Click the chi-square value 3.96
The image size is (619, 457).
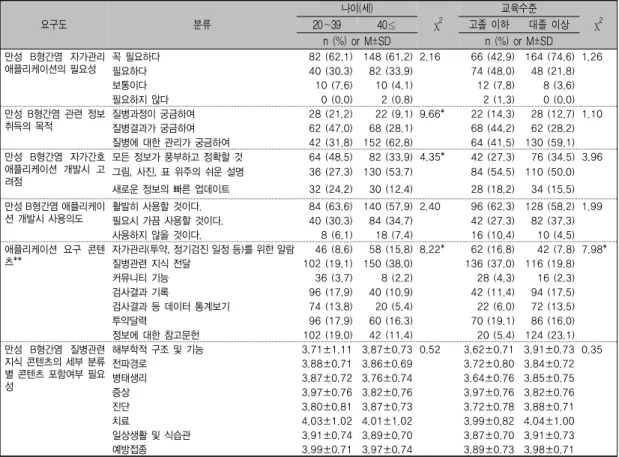point(592,157)
